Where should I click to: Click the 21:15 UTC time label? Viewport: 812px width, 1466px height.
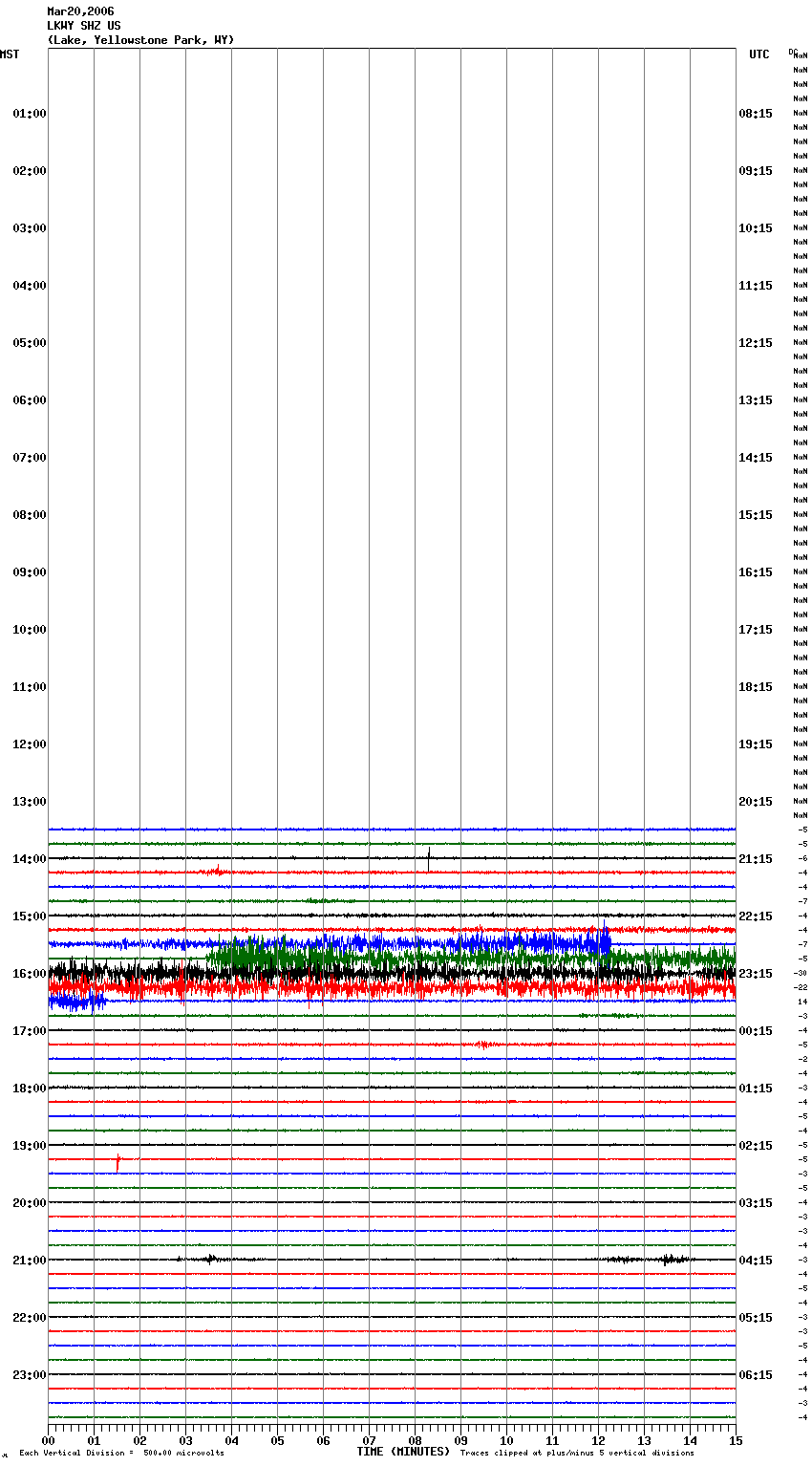(x=756, y=859)
